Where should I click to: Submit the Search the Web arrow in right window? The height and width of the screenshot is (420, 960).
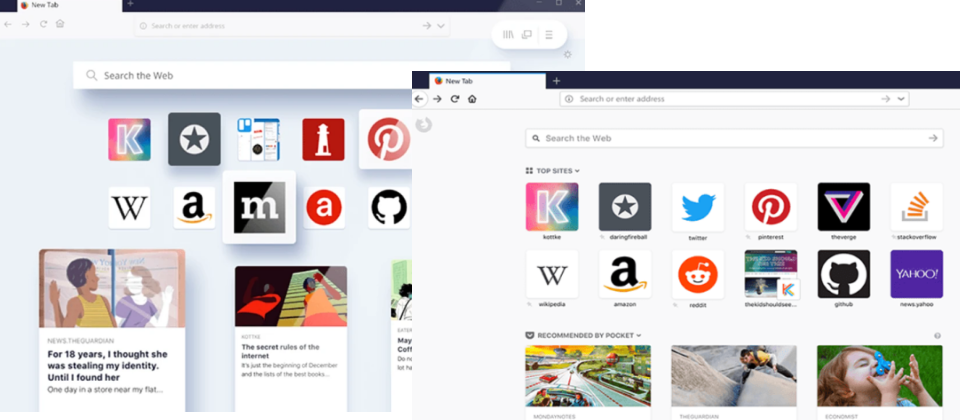point(933,138)
